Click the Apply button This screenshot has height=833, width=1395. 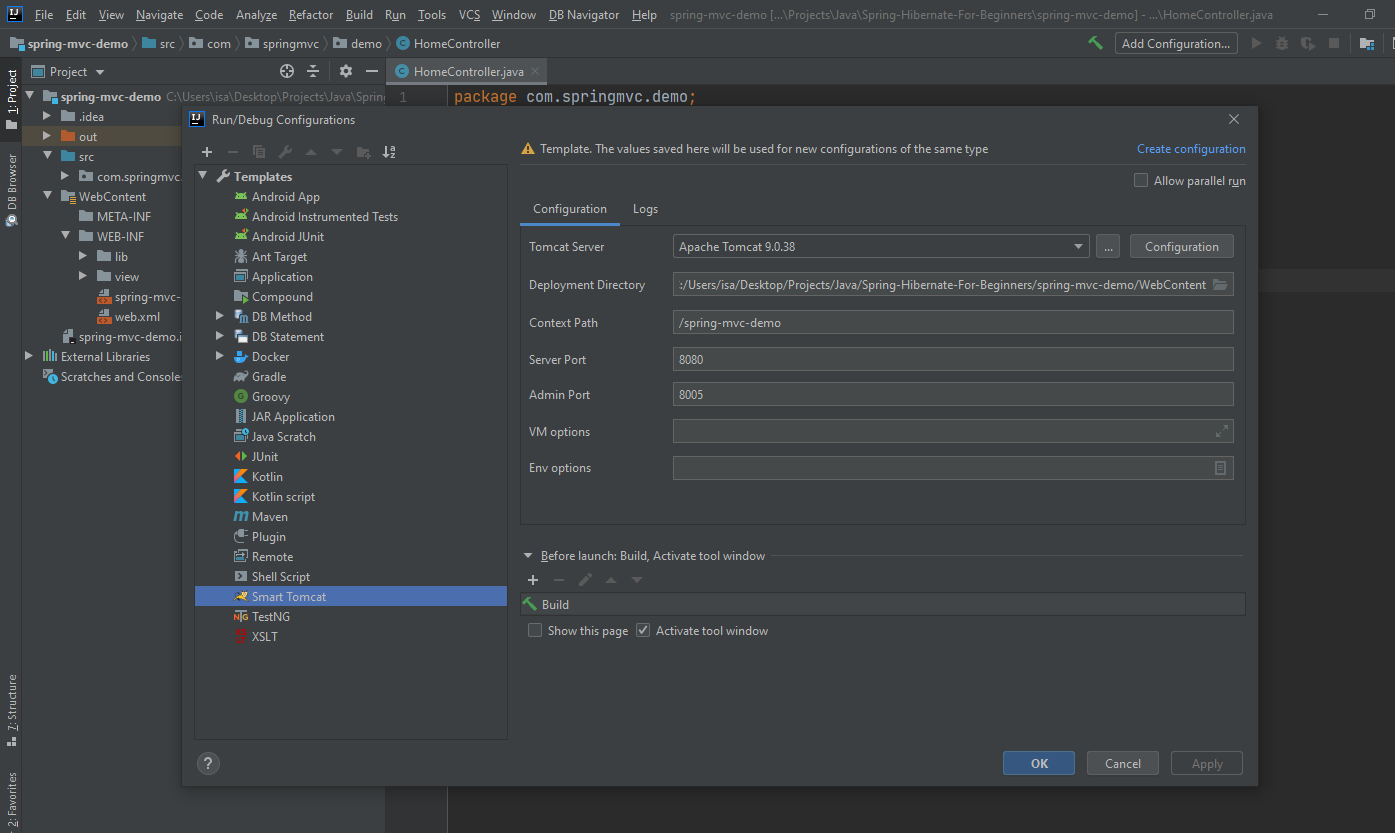click(1207, 763)
